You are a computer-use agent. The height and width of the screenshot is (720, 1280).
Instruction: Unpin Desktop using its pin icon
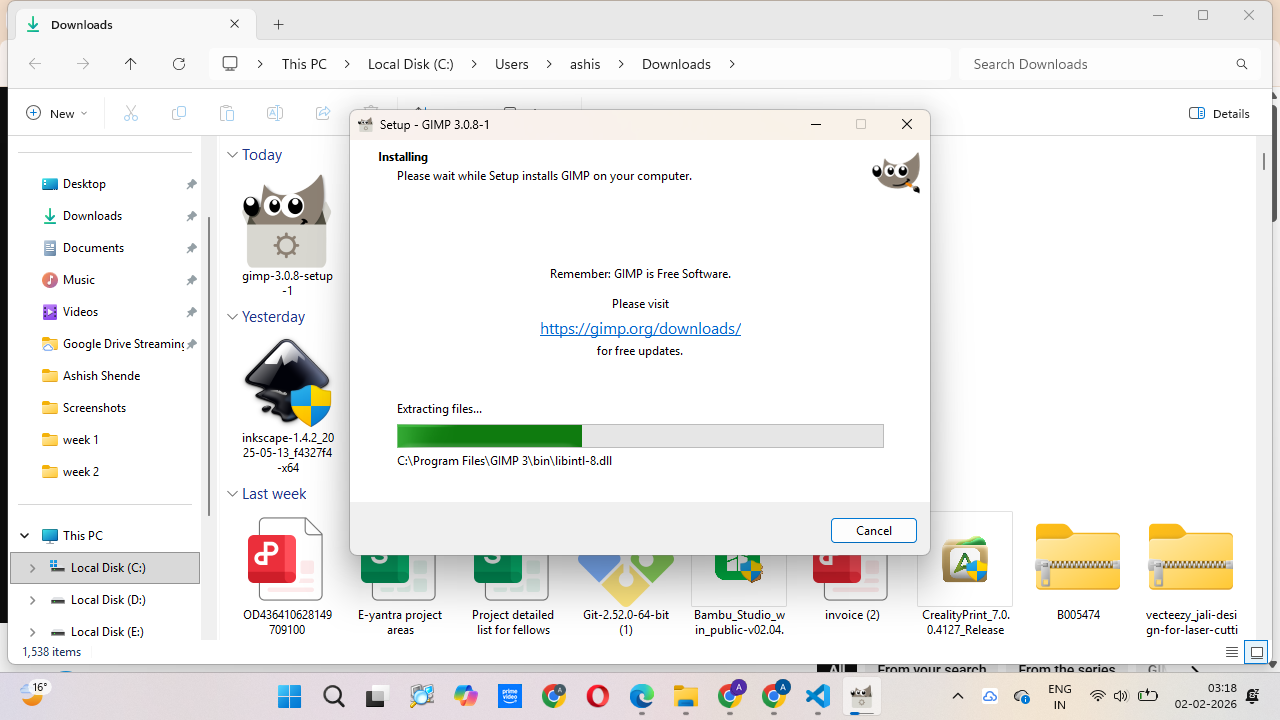(191, 184)
